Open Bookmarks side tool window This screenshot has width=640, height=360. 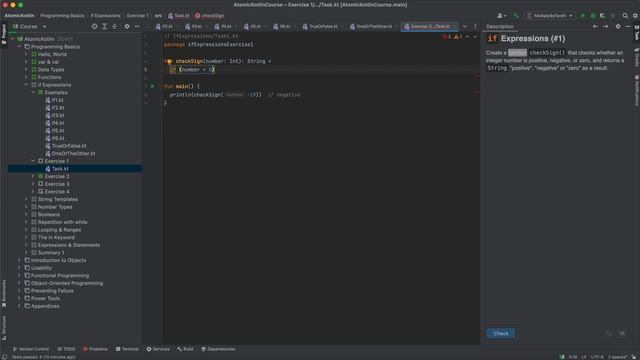(x=4, y=294)
